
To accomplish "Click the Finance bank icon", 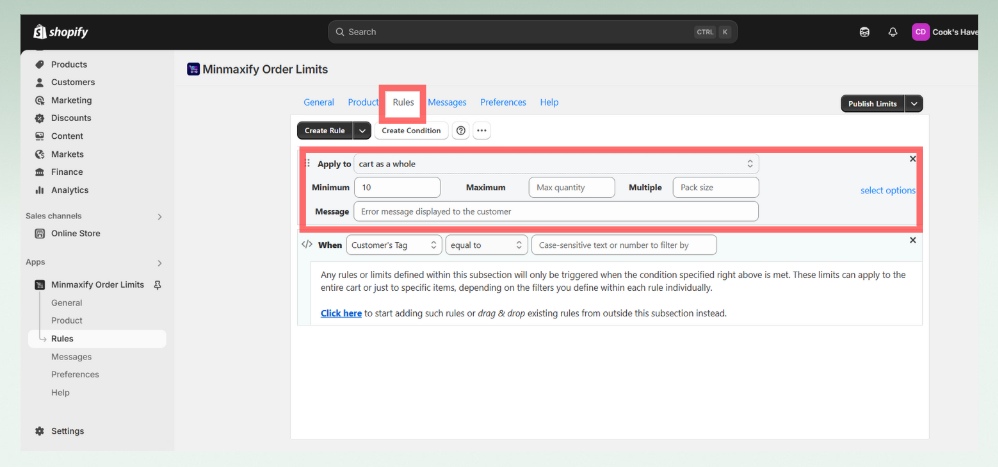I will [x=39, y=172].
